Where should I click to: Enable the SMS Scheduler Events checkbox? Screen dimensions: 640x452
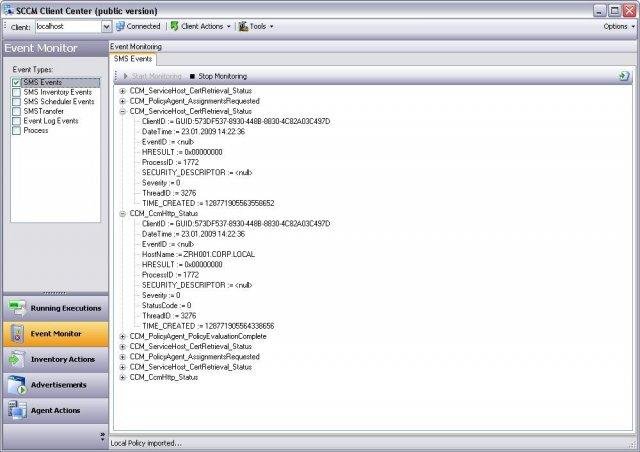coord(16,102)
